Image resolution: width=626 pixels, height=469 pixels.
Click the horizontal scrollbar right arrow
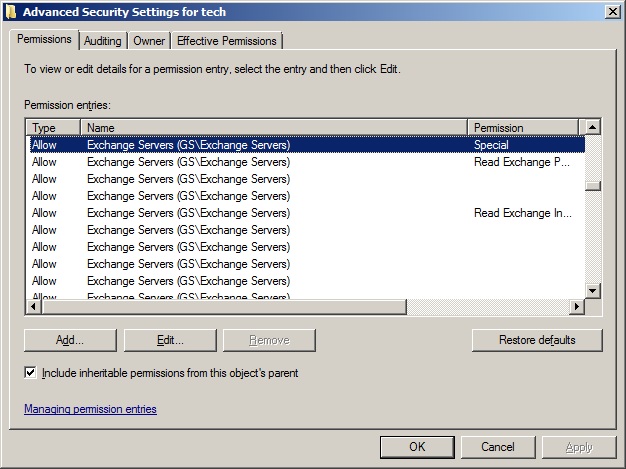[577, 307]
